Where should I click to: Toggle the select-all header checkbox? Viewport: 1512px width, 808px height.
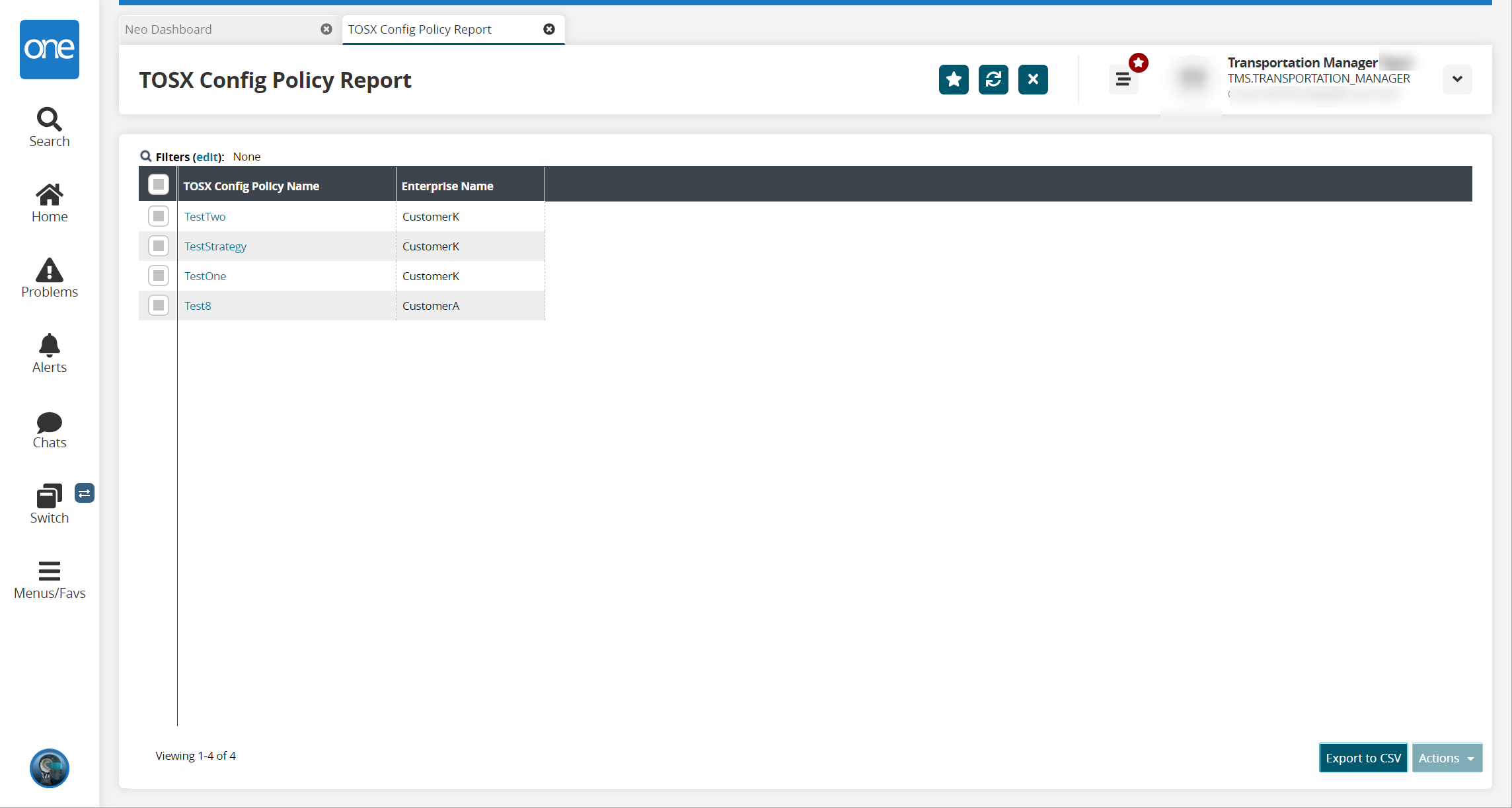coord(159,184)
